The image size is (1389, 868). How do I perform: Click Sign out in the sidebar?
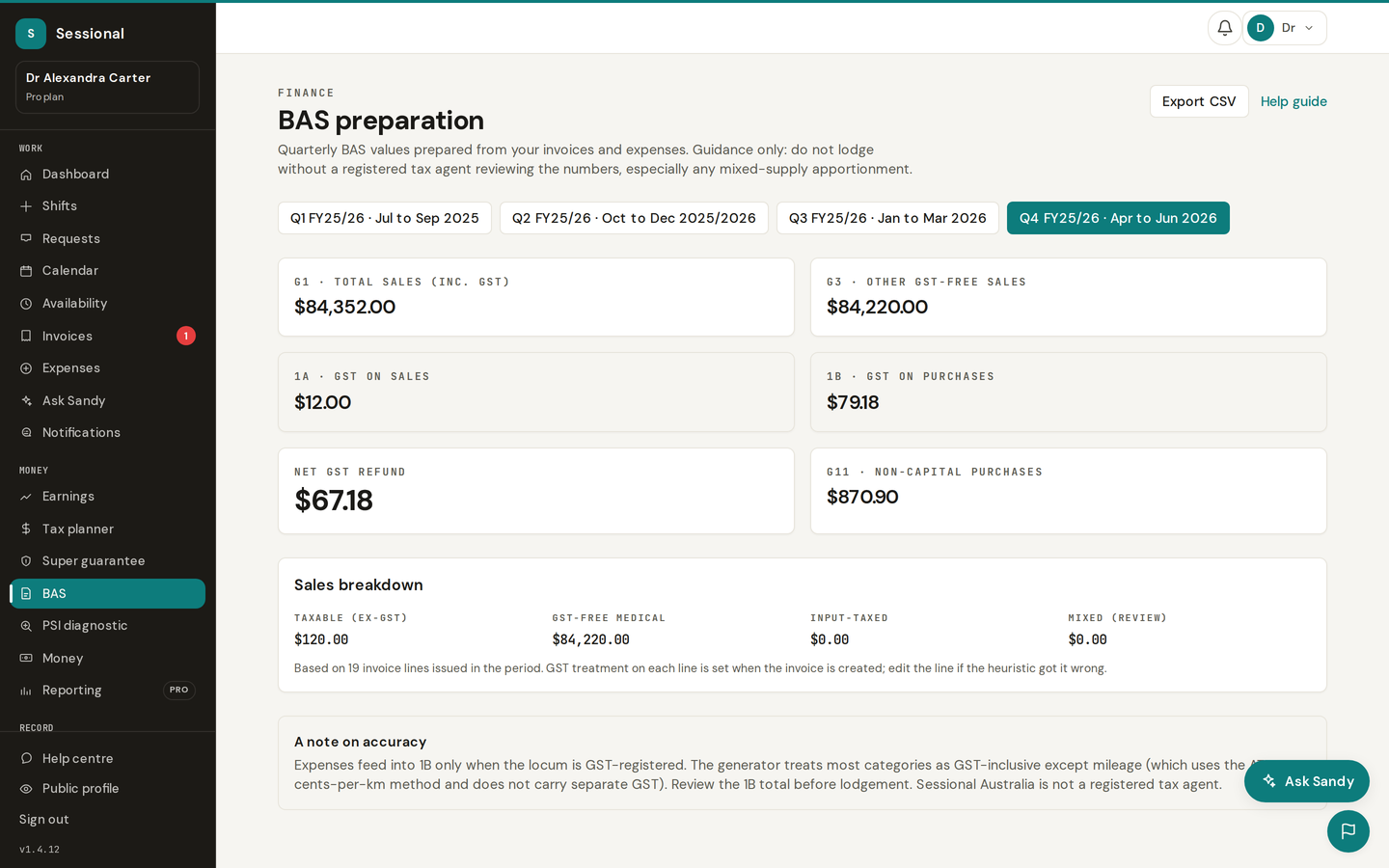pyautogui.click(x=44, y=820)
